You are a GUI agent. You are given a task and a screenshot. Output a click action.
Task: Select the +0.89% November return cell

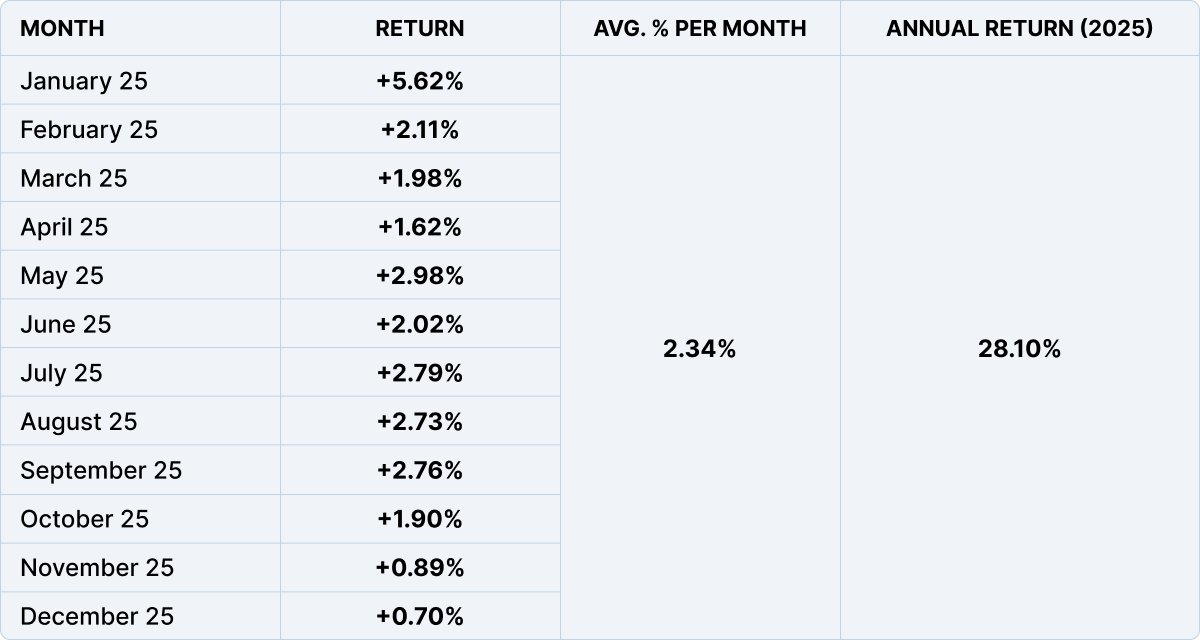pyautogui.click(x=420, y=568)
